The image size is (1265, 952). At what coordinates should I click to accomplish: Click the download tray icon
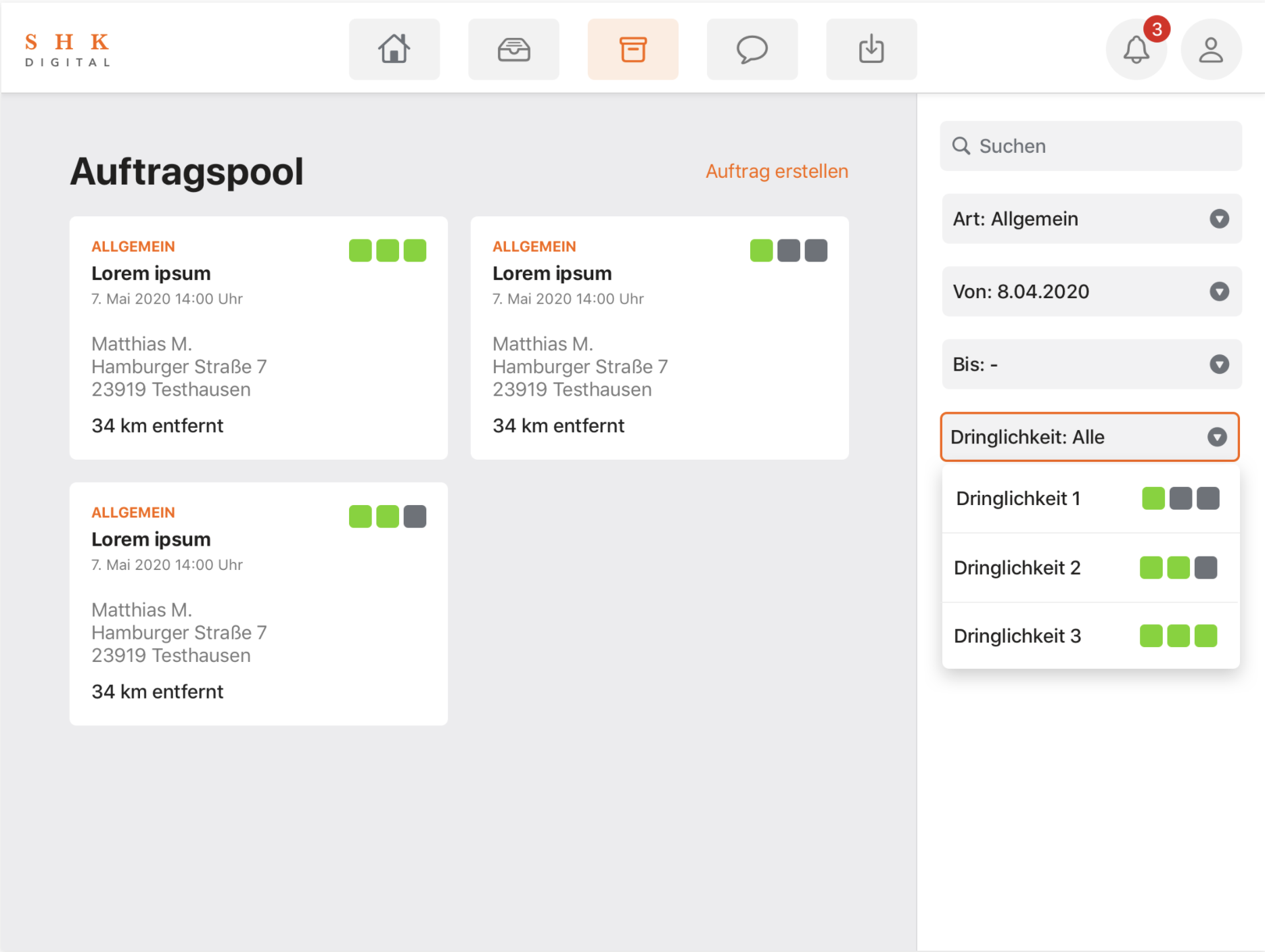click(x=871, y=49)
